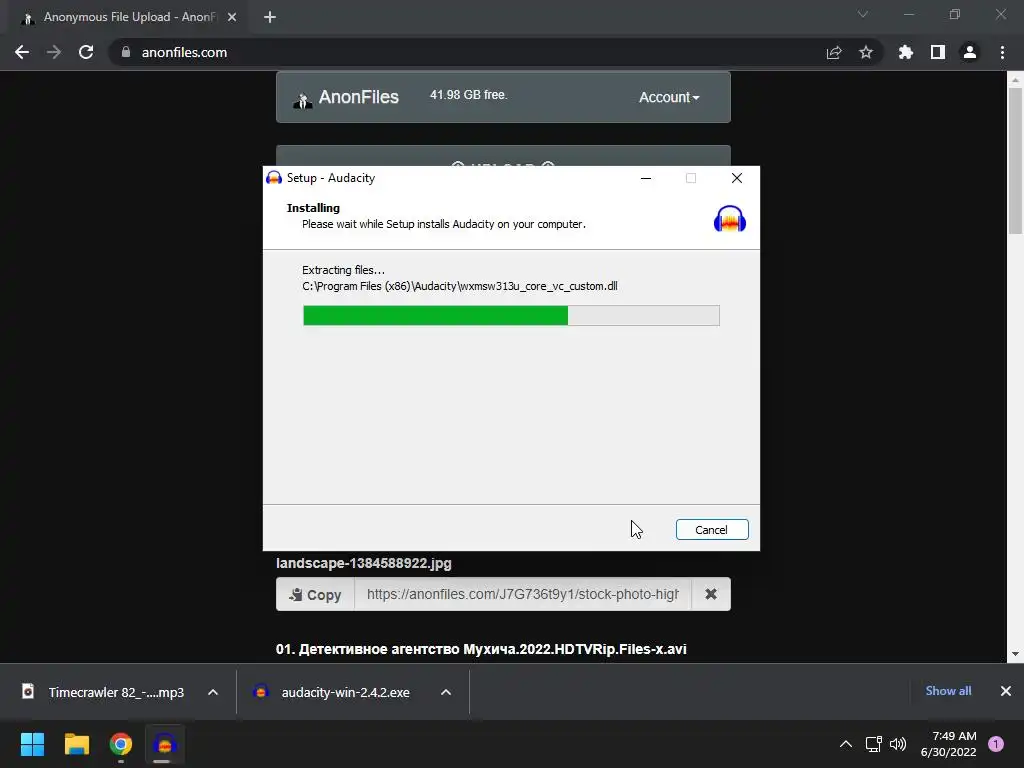Open a new browser tab
Viewport: 1024px width, 768px height.
coord(270,18)
